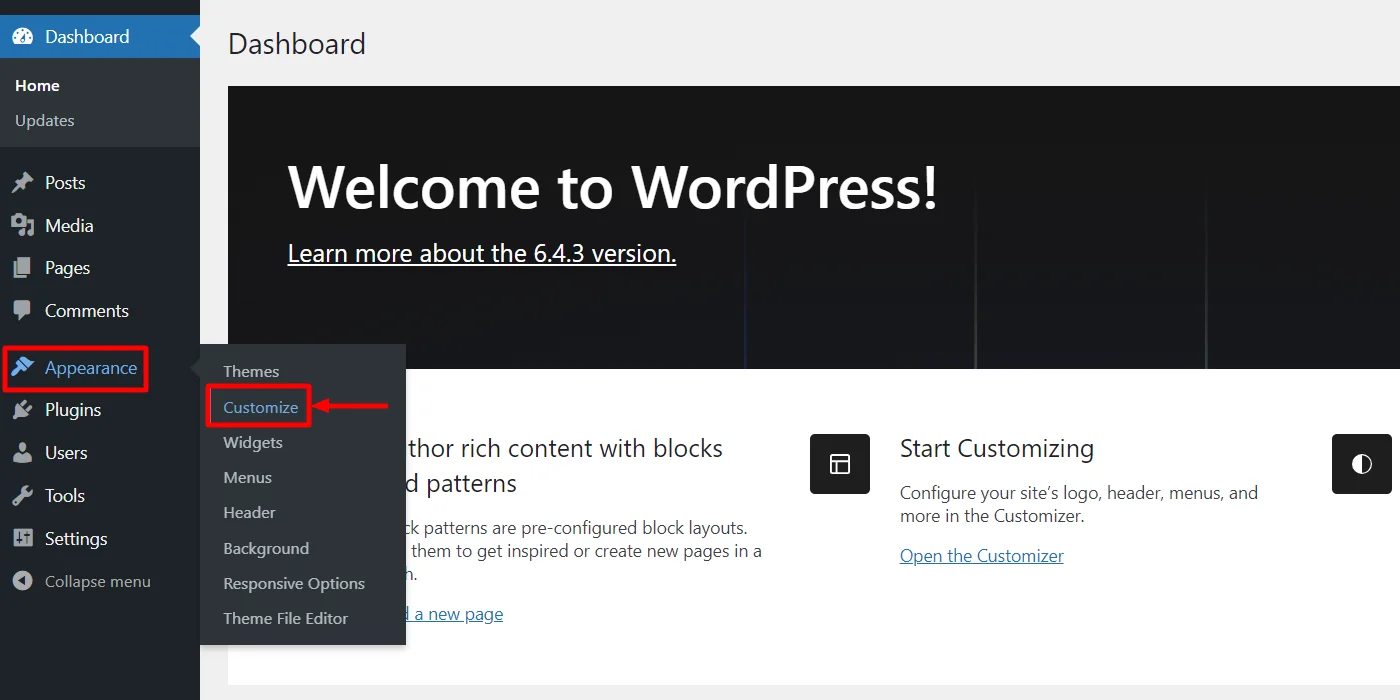Choose Menus in Appearance submenu

click(x=248, y=478)
